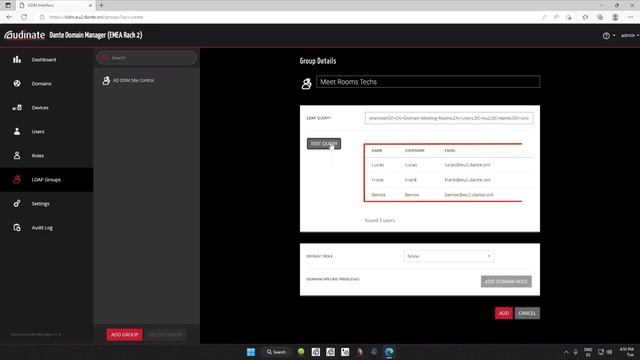Select LDAP Groups in the sidebar
Screen dimensions: 640x360
click(47, 180)
